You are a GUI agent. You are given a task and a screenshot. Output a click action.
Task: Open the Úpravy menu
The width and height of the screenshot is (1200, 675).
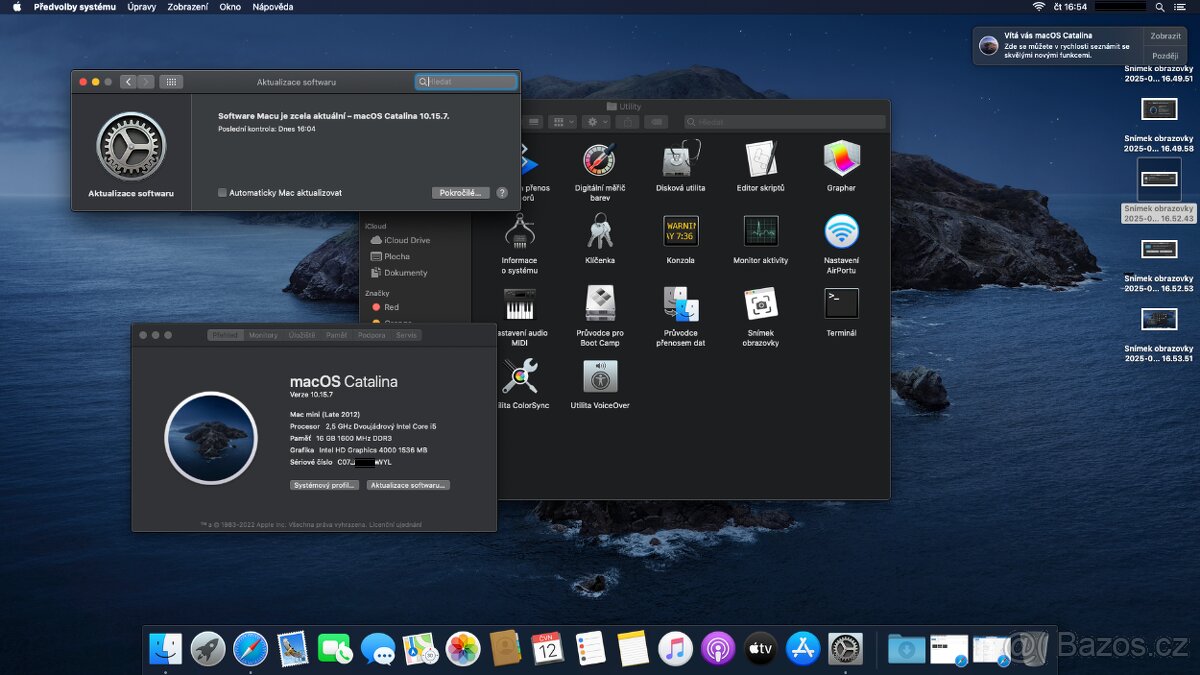[x=142, y=7]
